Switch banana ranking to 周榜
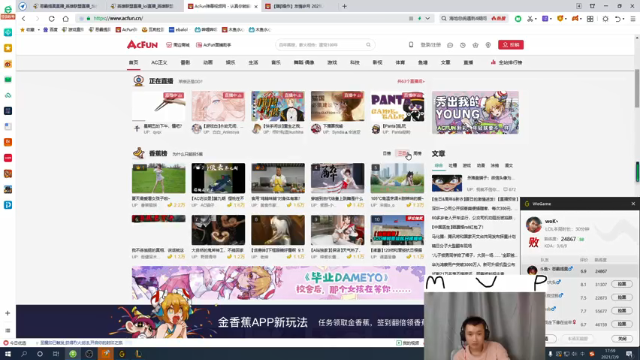The height and width of the screenshot is (360, 640). click(418, 153)
